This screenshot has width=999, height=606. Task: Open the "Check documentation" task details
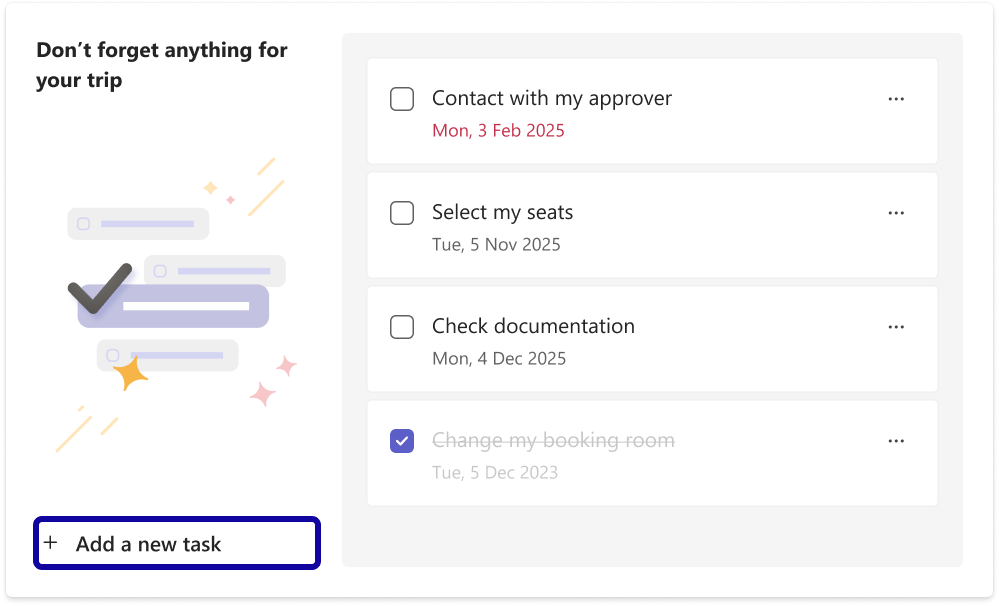point(532,326)
